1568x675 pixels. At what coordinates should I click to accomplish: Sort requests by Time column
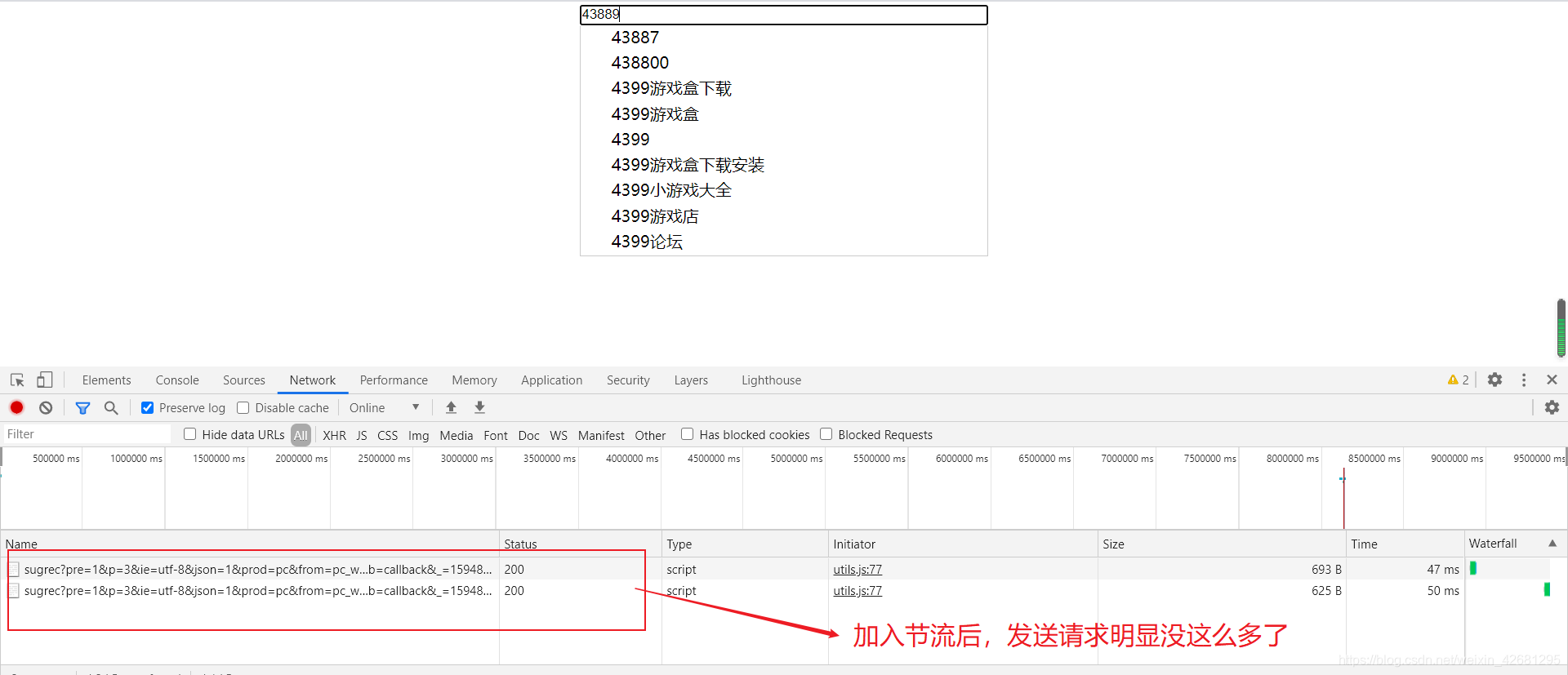pyautogui.click(x=1405, y=544)
